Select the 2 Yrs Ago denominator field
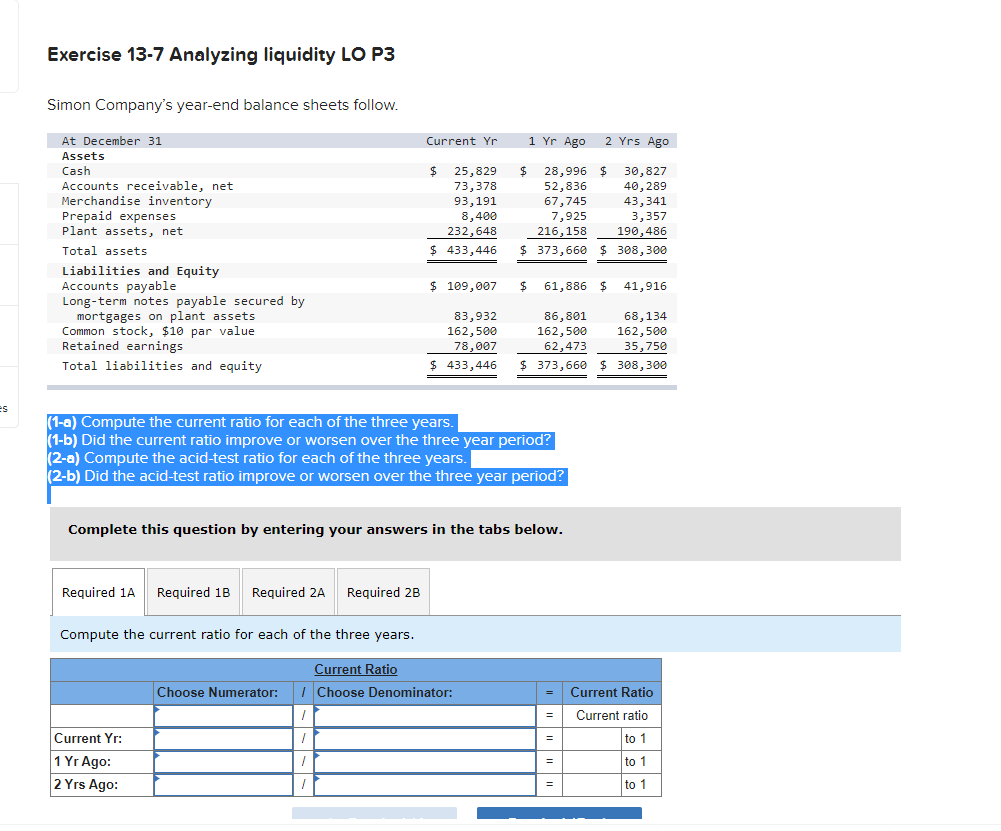The image size is (1001, 831). (425, 784)
